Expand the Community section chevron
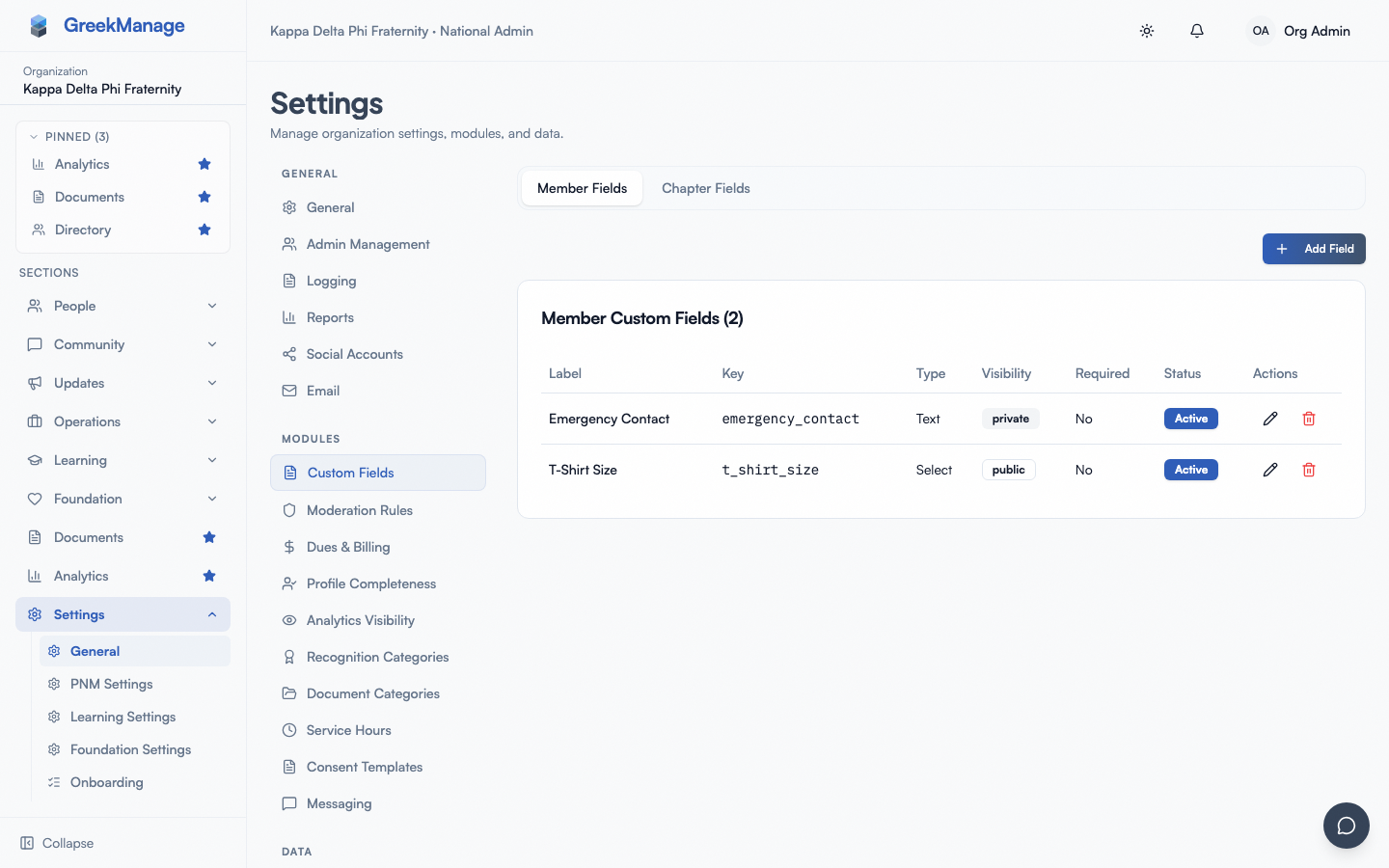The image size is (1389, 868). (212, 344)
